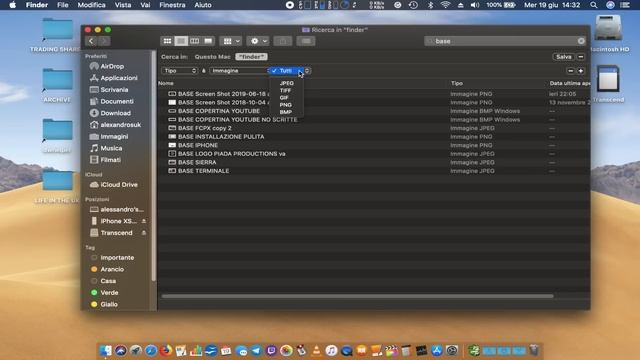Image resolution: width=640 pixels, height=360 pixels.
Task: Choose TIFF in the format popup
Action: tap(285, 91)
